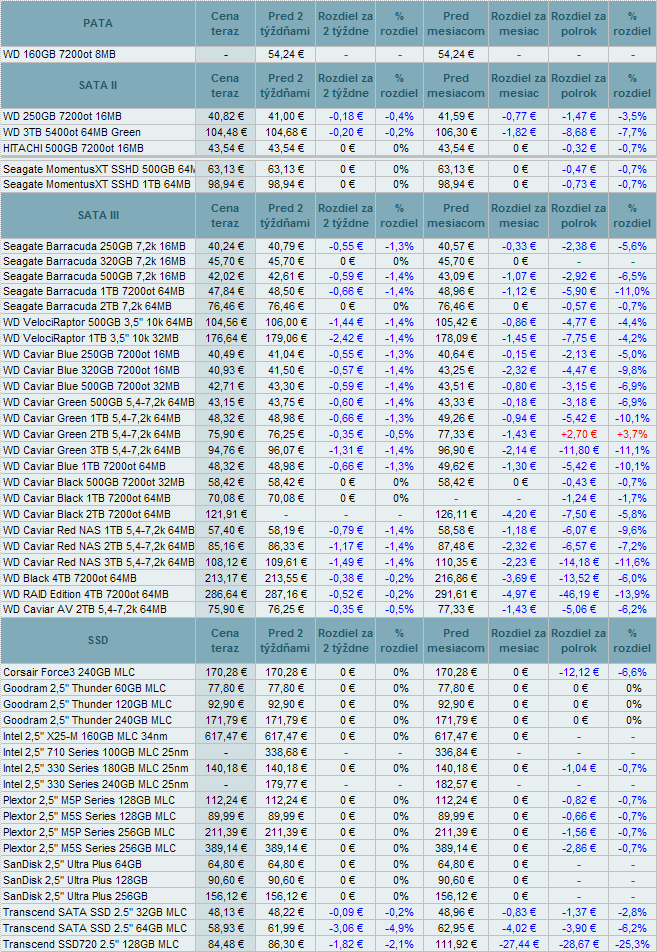Image resolution: width=657 pixels, height=952 pixels.
Task: Click 104,48 € current price of WD 3TB
Action: 226,132
